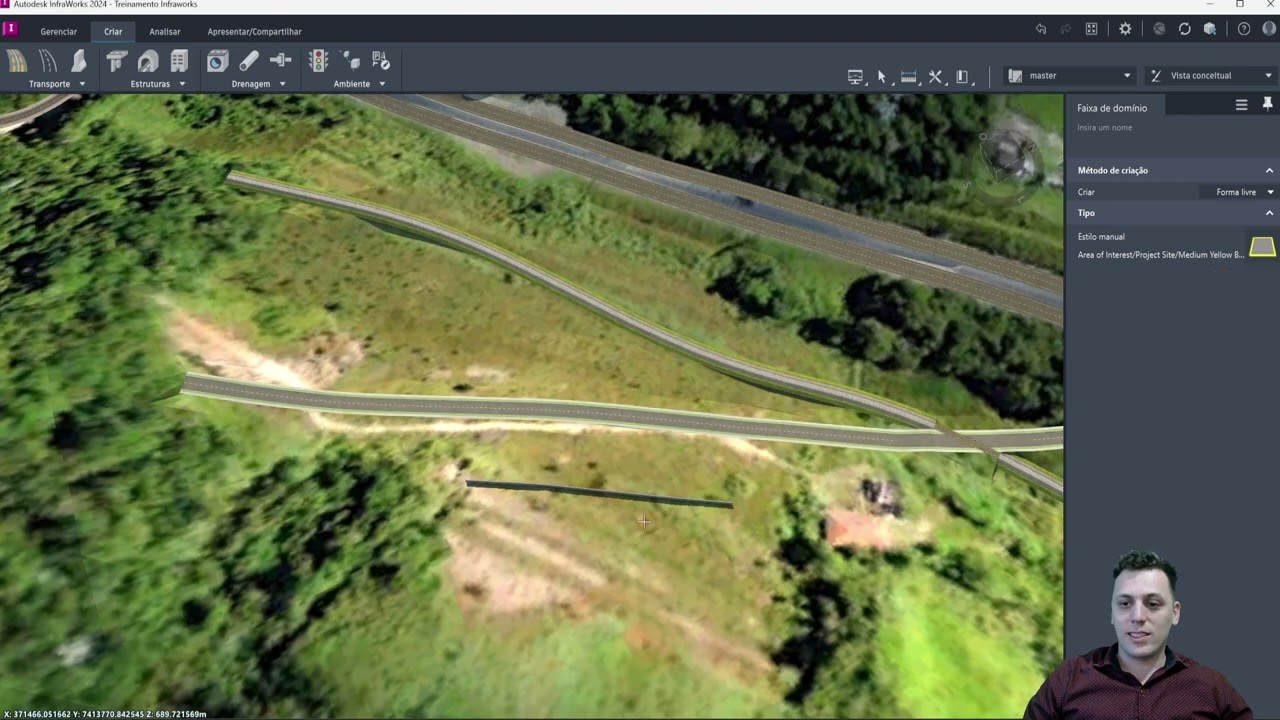Select the traffic light tool in Ambiente
Viewport: 1280px width, 720px height.
point(319,62)
